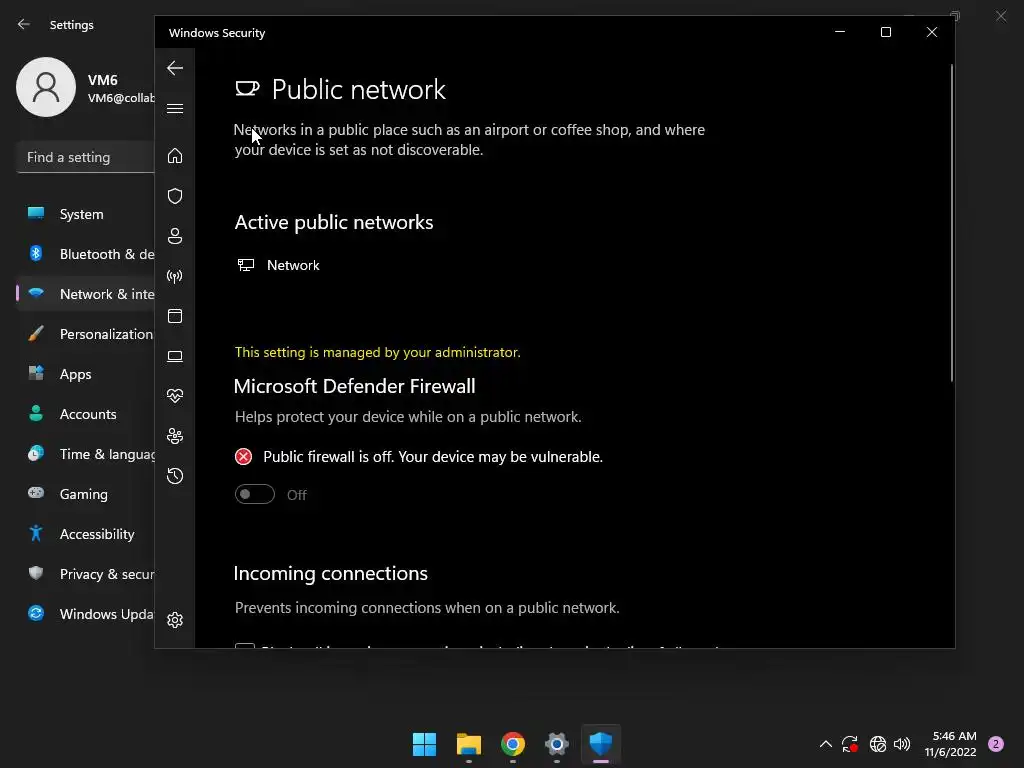Click the Settings window back arrow
Screen dimensions: 1024x768
[24, 24]
